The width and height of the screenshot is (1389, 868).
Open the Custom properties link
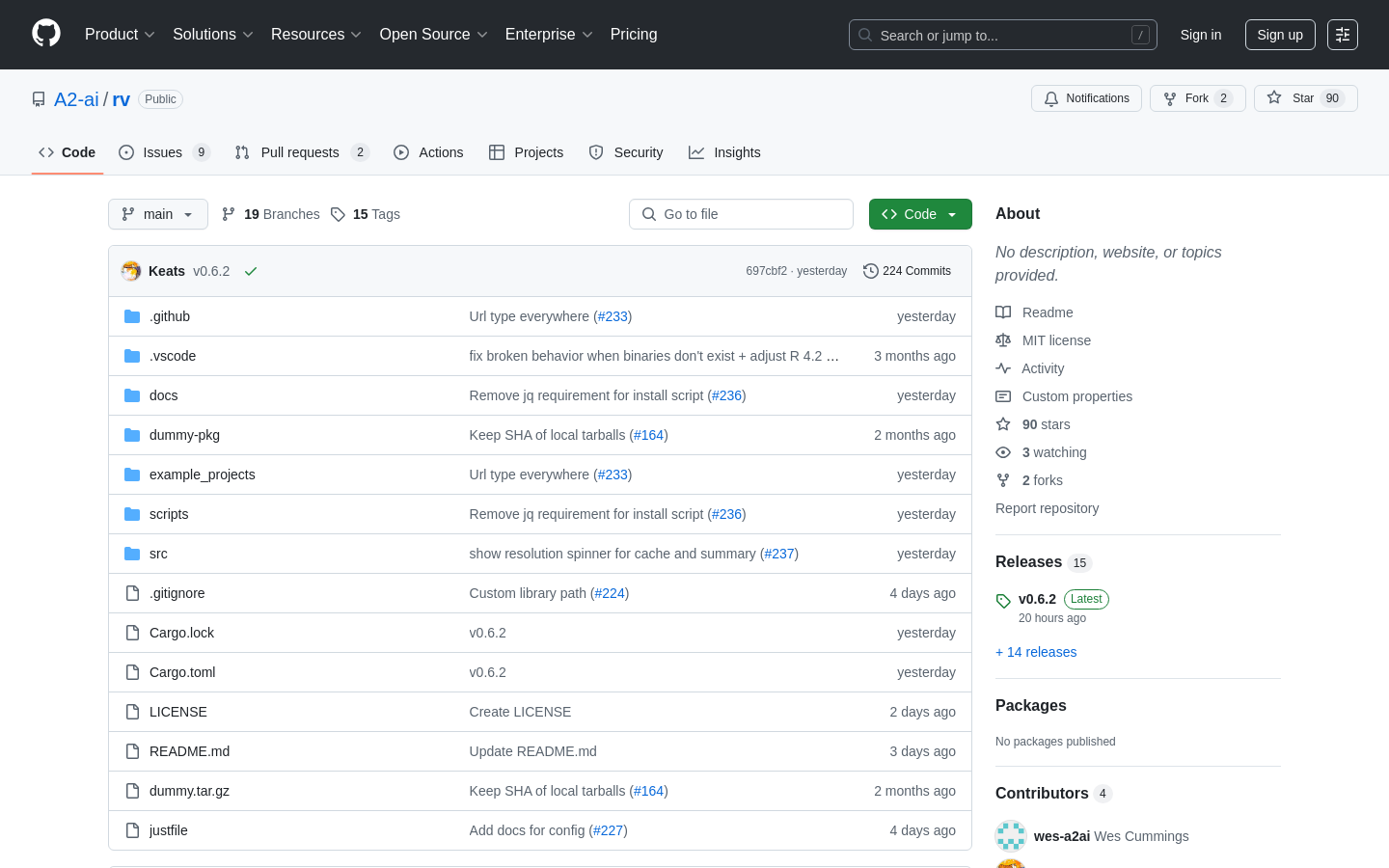pos(1077,396)
